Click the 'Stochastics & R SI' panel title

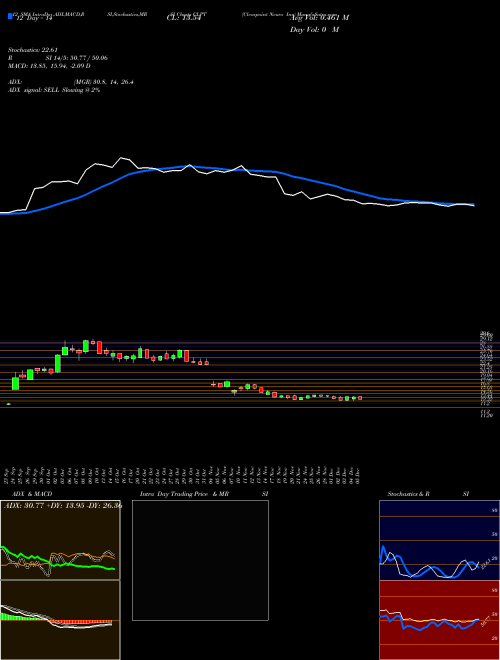(428, 494)
